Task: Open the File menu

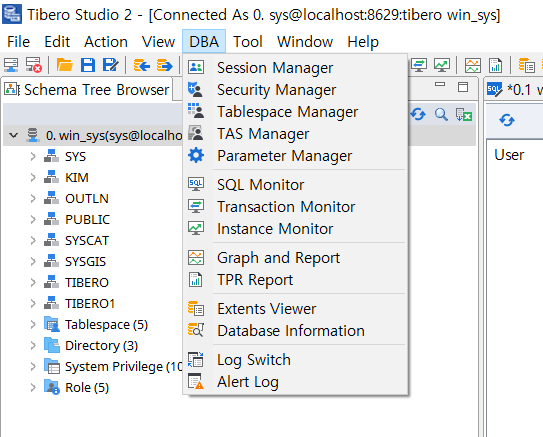Action: point(18,42)
